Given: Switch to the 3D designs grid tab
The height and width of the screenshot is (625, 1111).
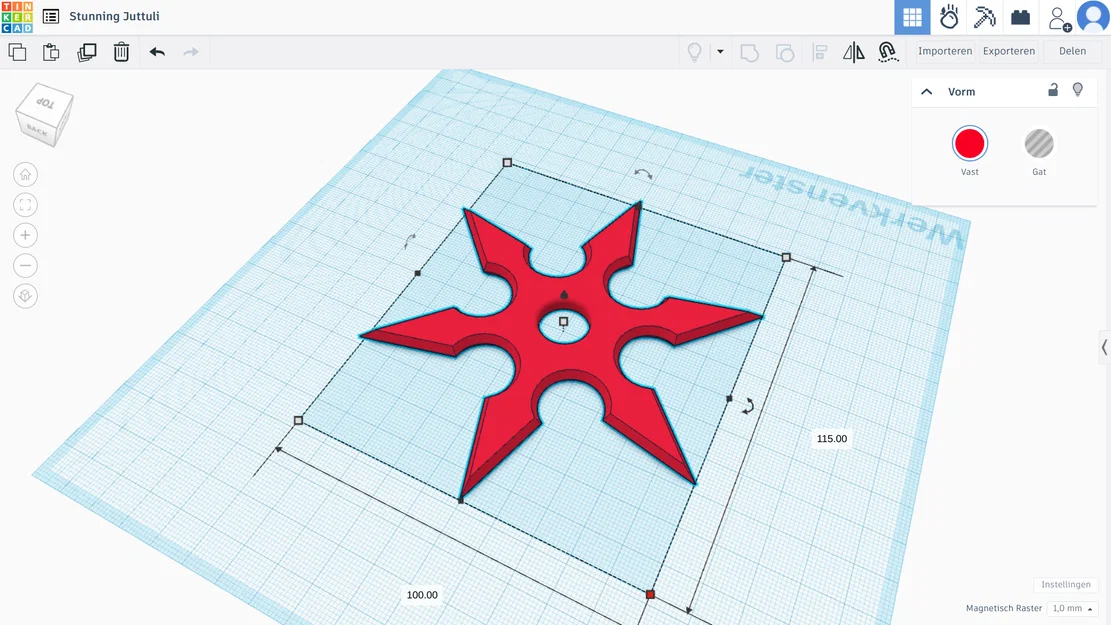Looking at the screenshot, I should point(911,17).
